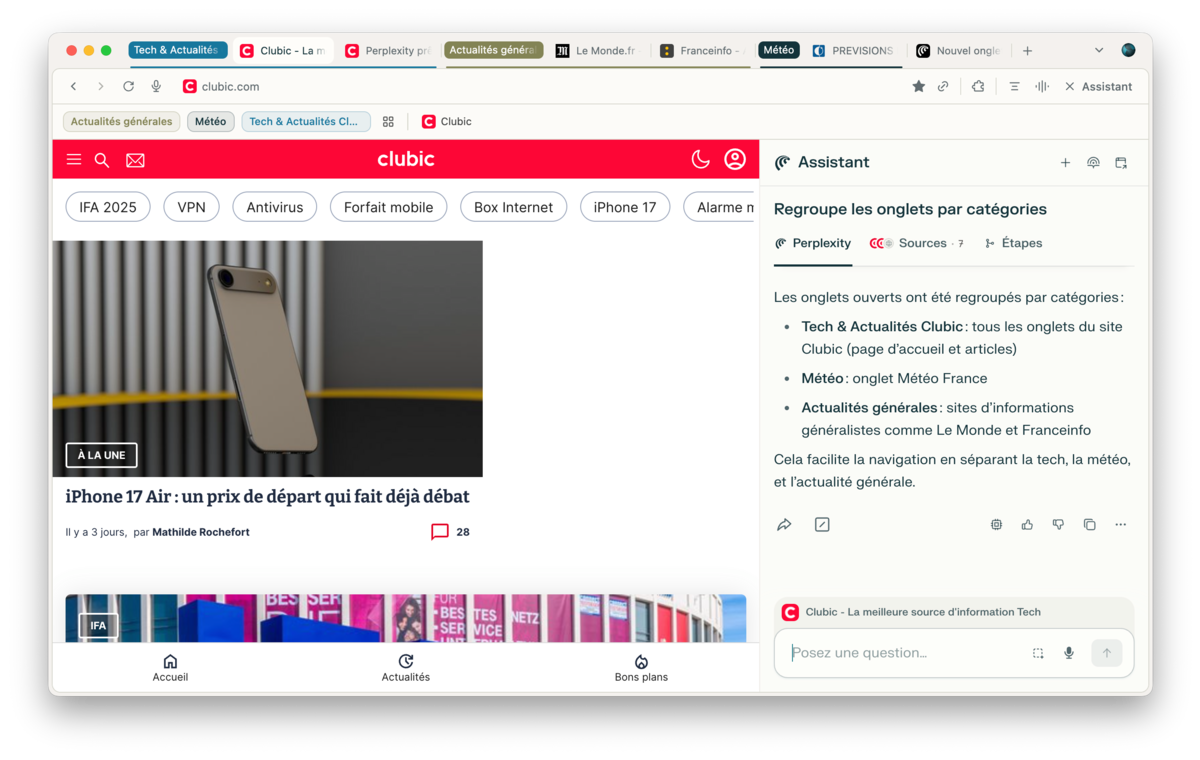
Task: Open the Étapes tab in Assistant
Action: pos(1013,243)
